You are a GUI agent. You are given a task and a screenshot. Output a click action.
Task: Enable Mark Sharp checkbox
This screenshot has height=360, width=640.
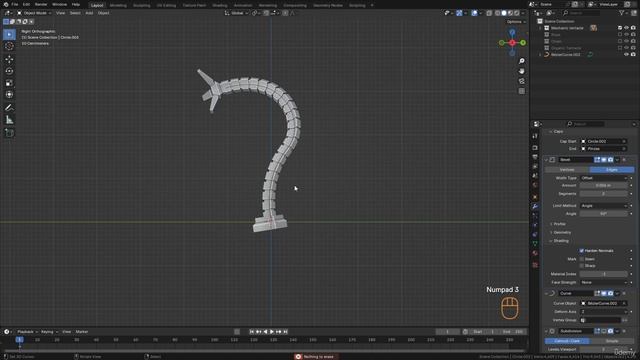582,266
